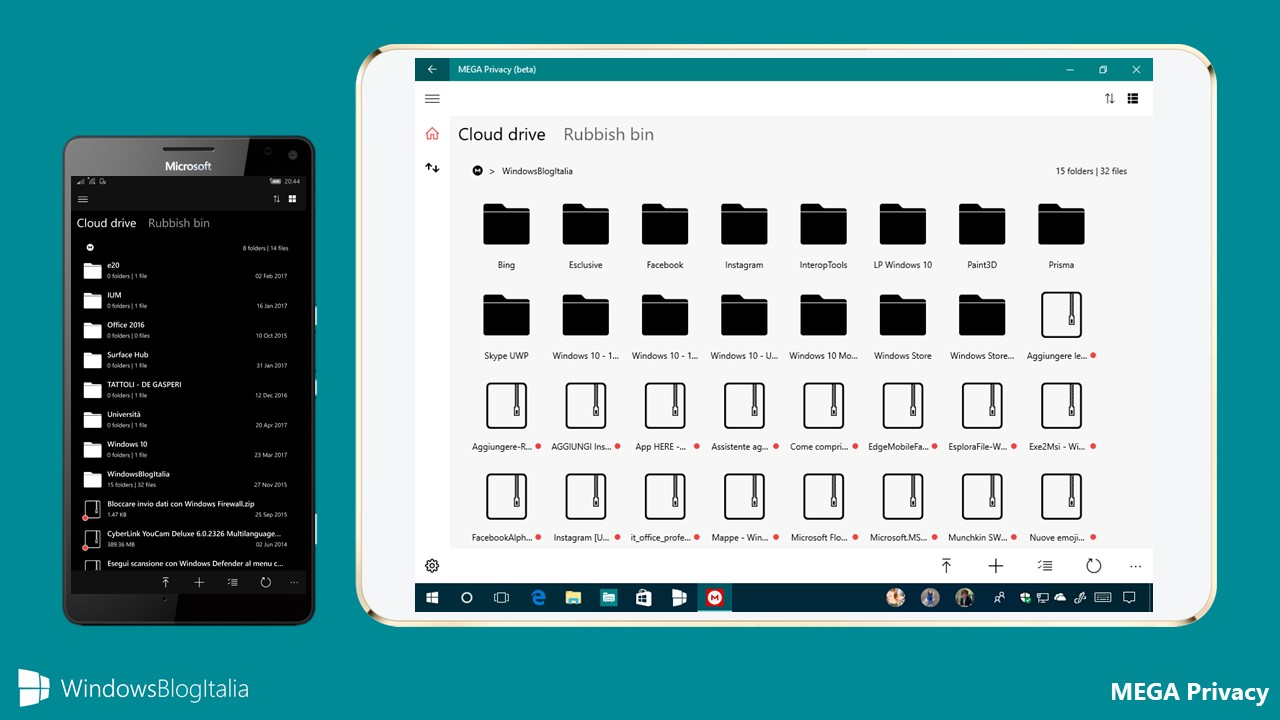The height and width of the screenshot is (720, 1280).
Task: Click the red home icon in tablet sidebar
Action: pos(432,134)
